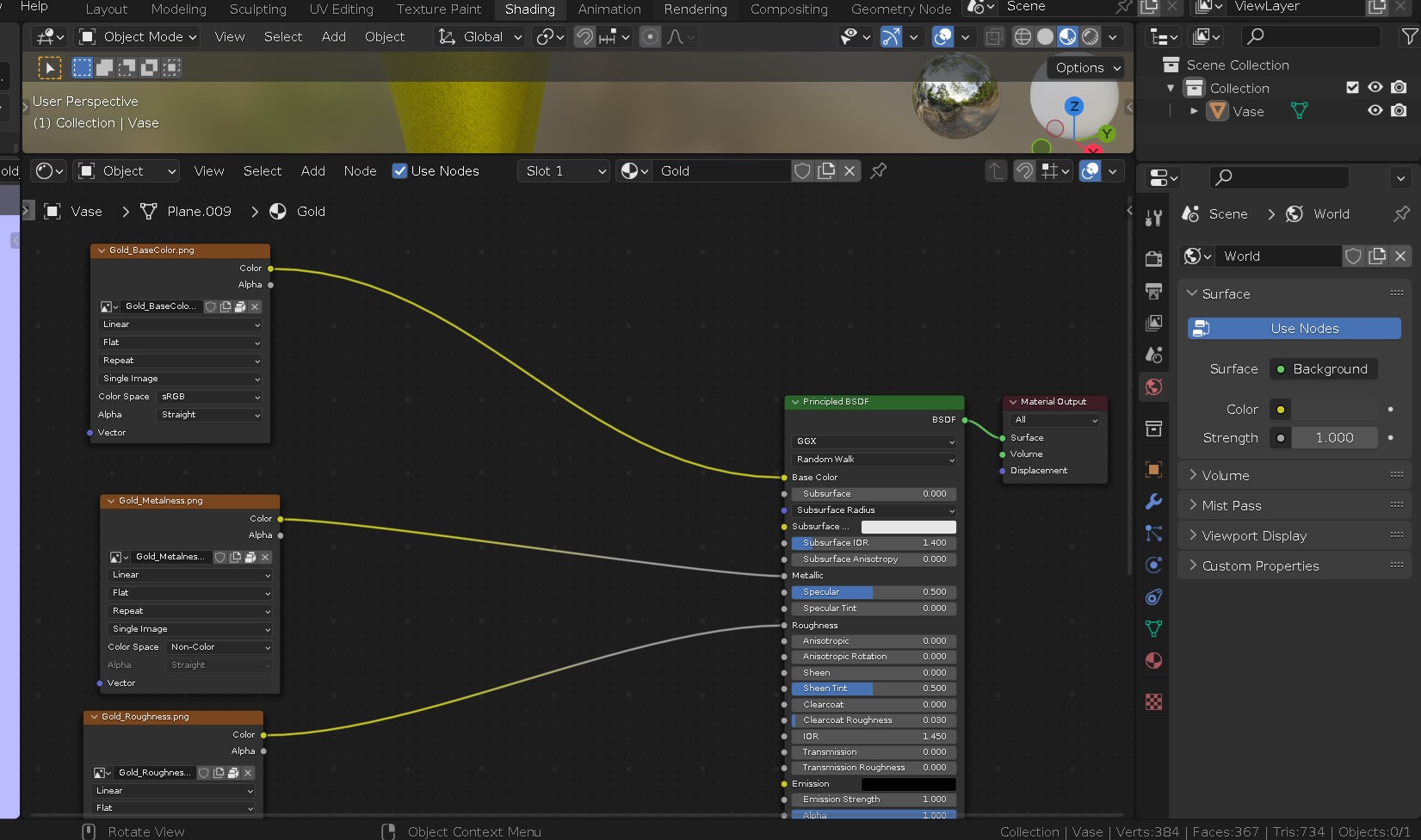This screenshot has height=840, width=1421.
Task: Toggle fake user for Gold material
Action: click(802, 171)
